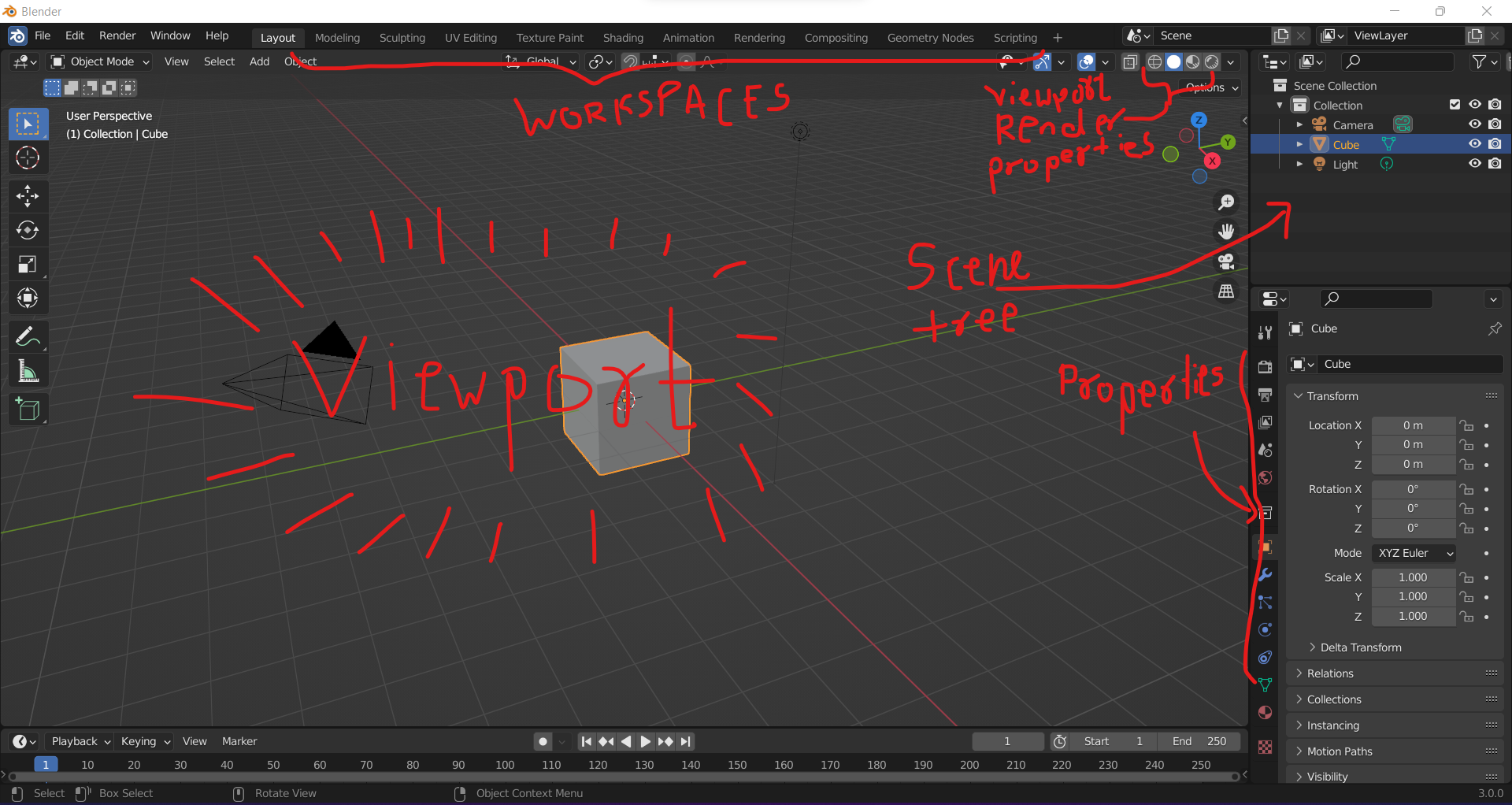Hide the Light object in viewport
1512x805 pixels.
coord(1475,164)
